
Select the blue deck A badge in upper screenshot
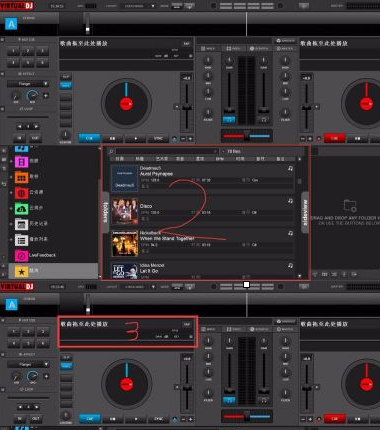11,24
